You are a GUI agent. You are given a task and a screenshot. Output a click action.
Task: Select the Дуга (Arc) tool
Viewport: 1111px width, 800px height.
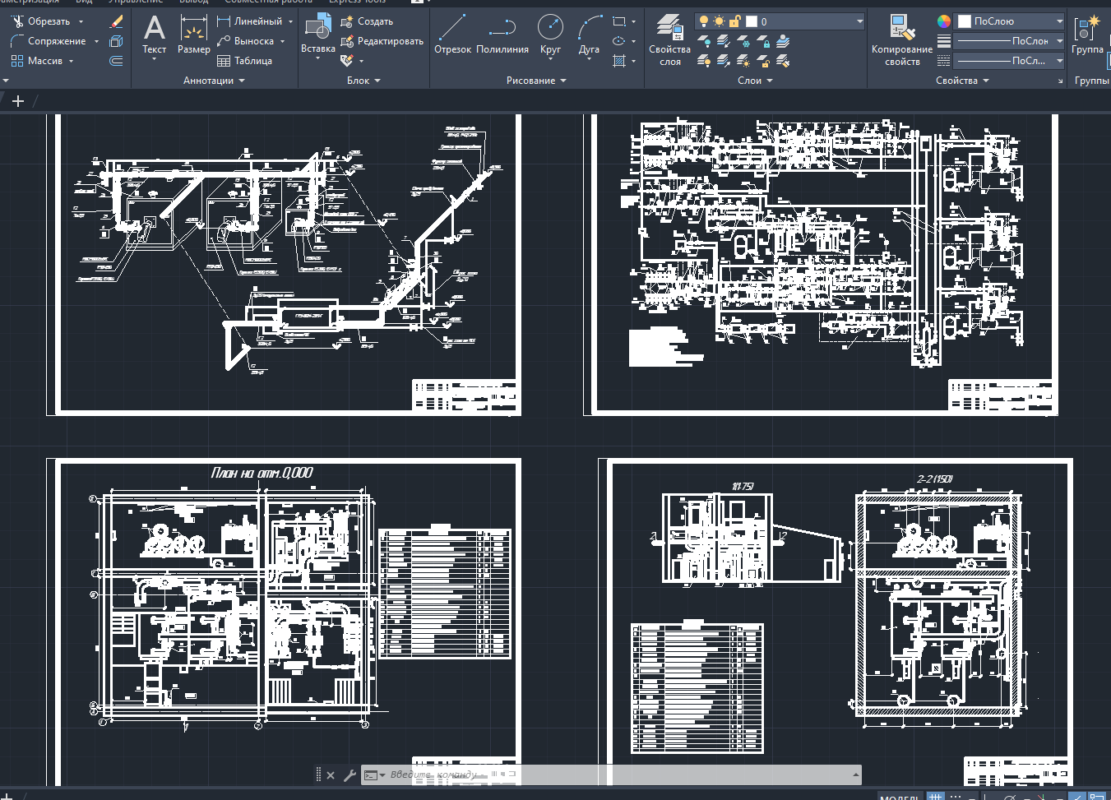(x=589, y=35)
